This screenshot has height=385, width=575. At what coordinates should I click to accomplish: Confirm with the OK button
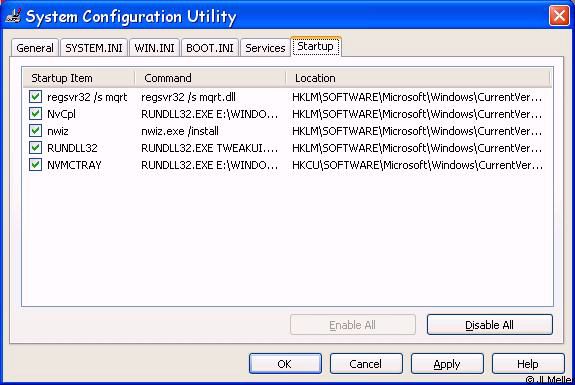point(285,364)
